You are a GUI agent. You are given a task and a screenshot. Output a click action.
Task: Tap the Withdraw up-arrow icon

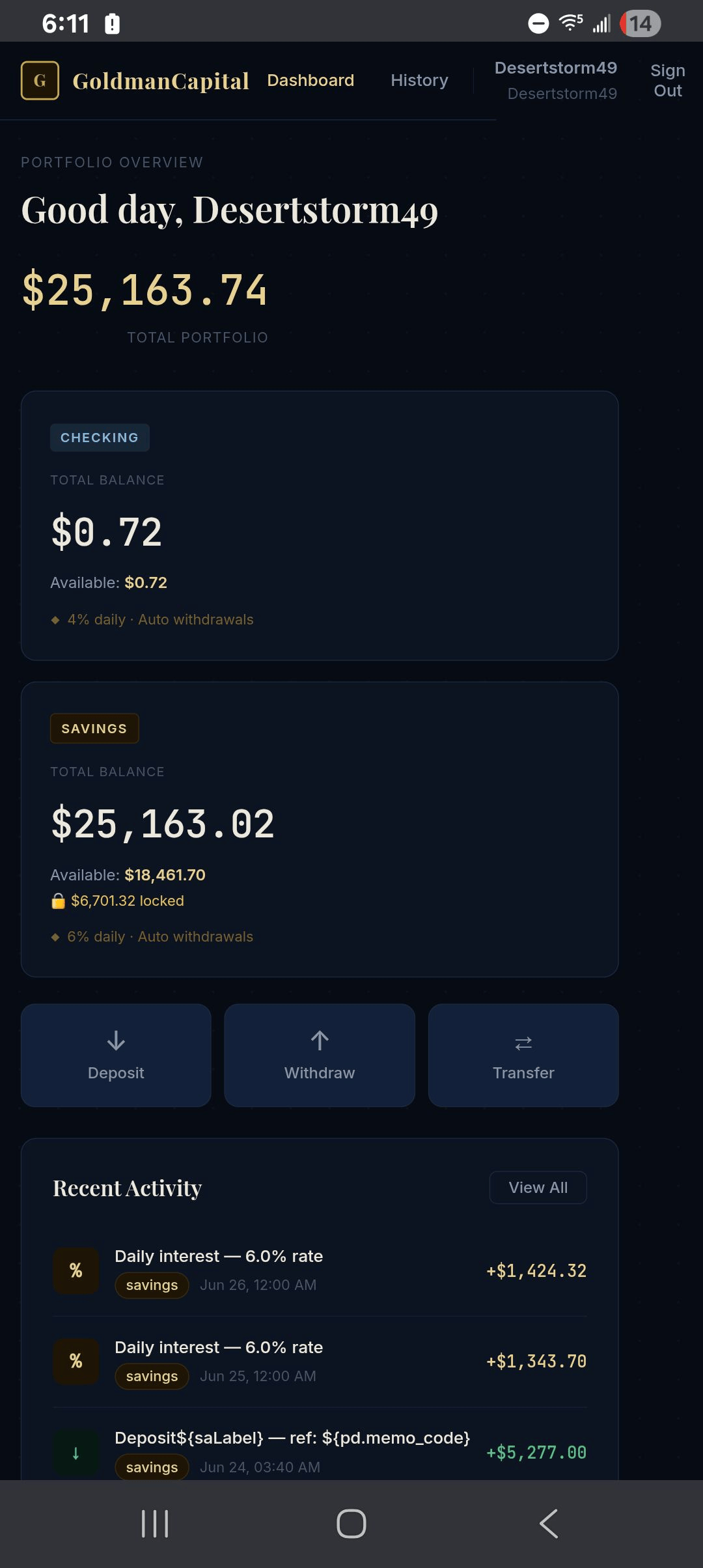[x=320, y=1040]
